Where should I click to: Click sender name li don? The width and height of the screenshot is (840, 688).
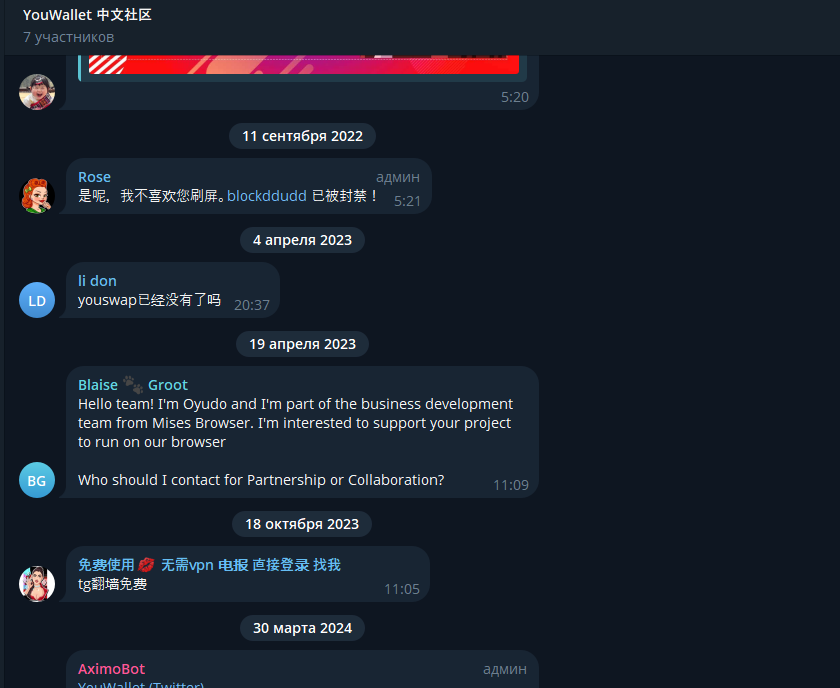(x=97, y=281)
